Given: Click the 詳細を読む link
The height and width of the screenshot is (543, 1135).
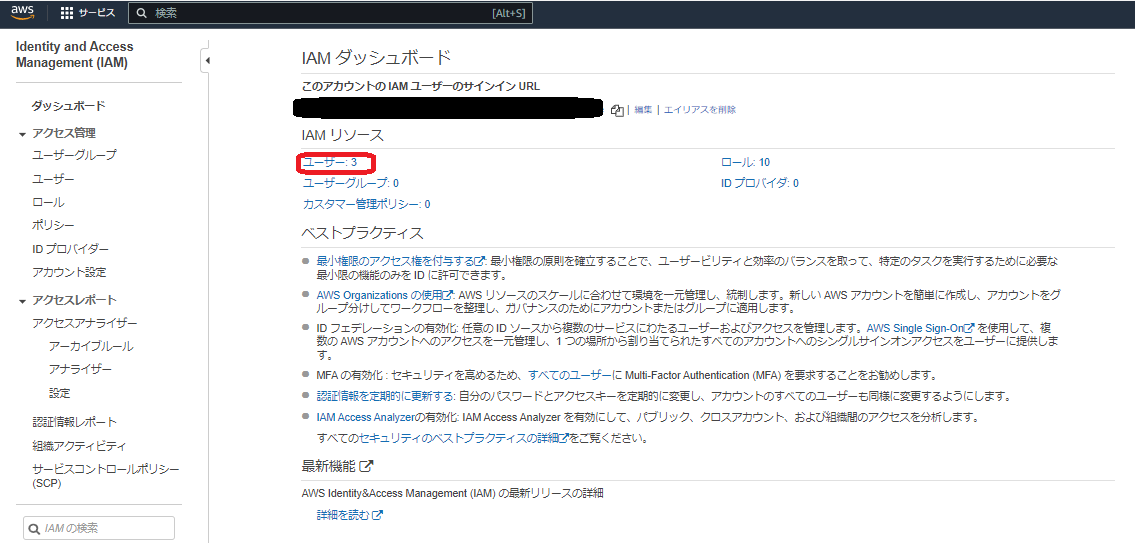Looking at the screenshot, I should 350,515.
